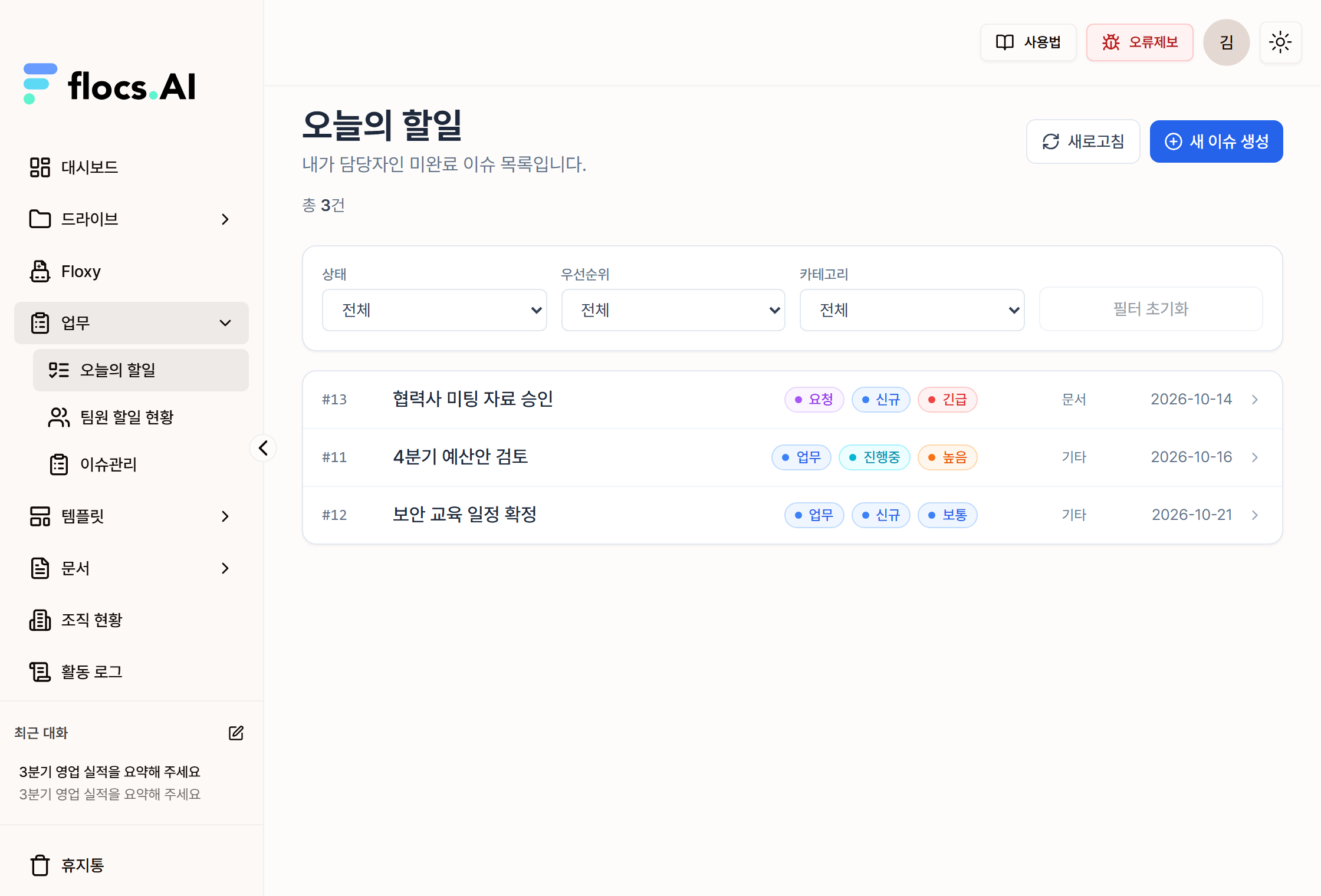Open the 팀원 할일 현황 people icon
Screen dimensions: 1321x896
click(59, 417)
